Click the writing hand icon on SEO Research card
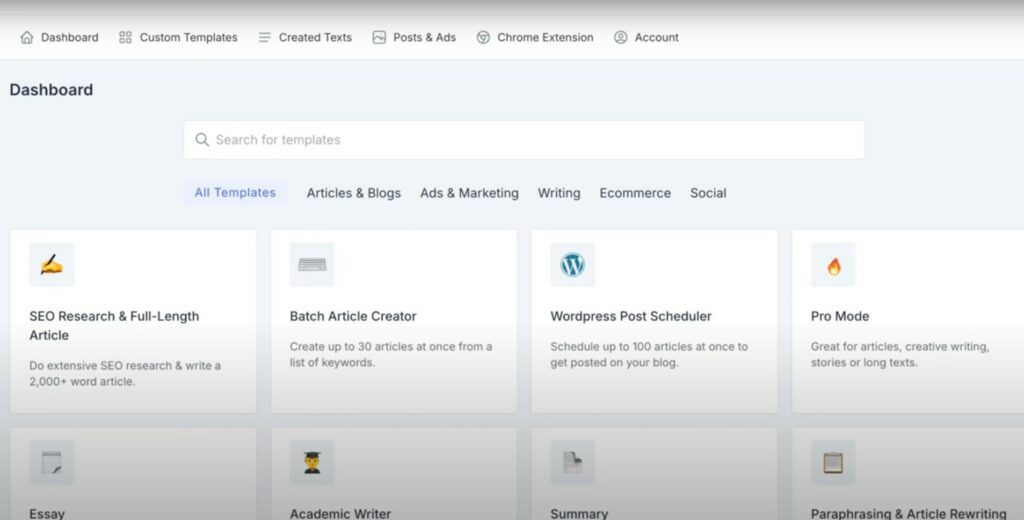The image size is (1024, 520). coord(52,265)
